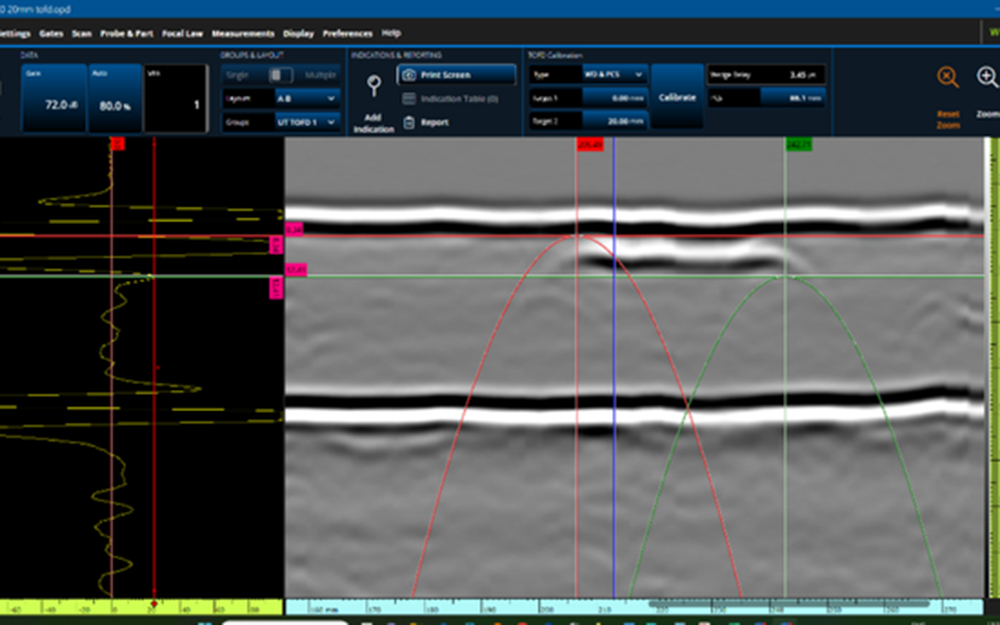Open the Groups UT TOFD 1 dropdown
This screenshot has width=1000, height=625.
(x=307, y=122)
